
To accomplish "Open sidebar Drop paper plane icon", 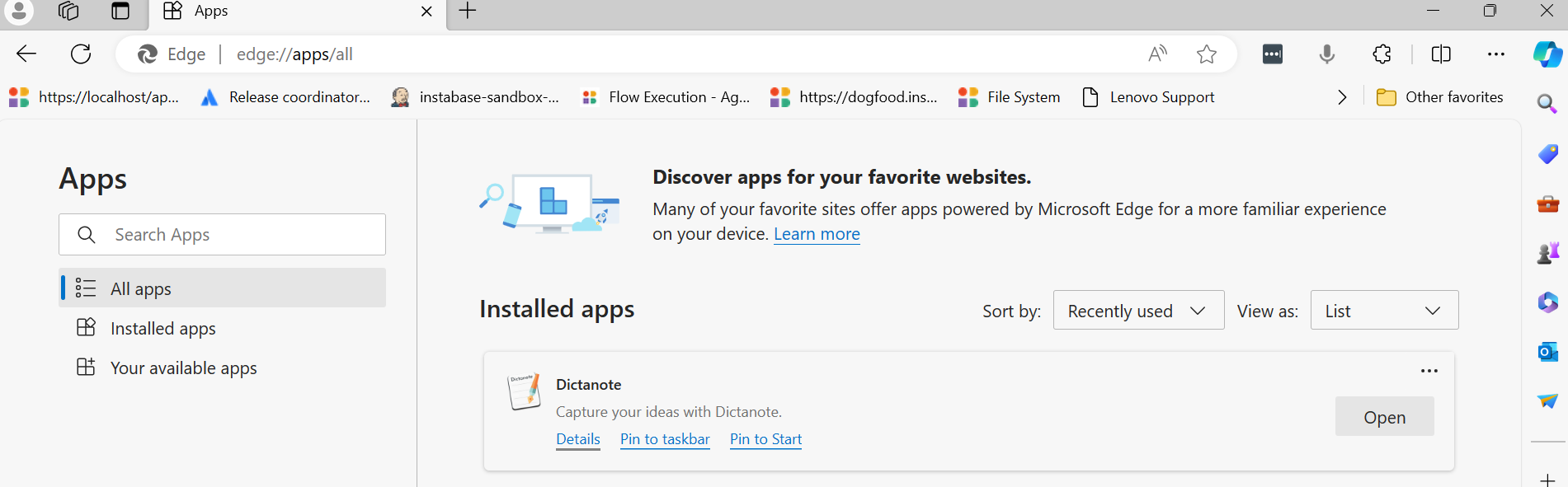I will pos(1547,401).
